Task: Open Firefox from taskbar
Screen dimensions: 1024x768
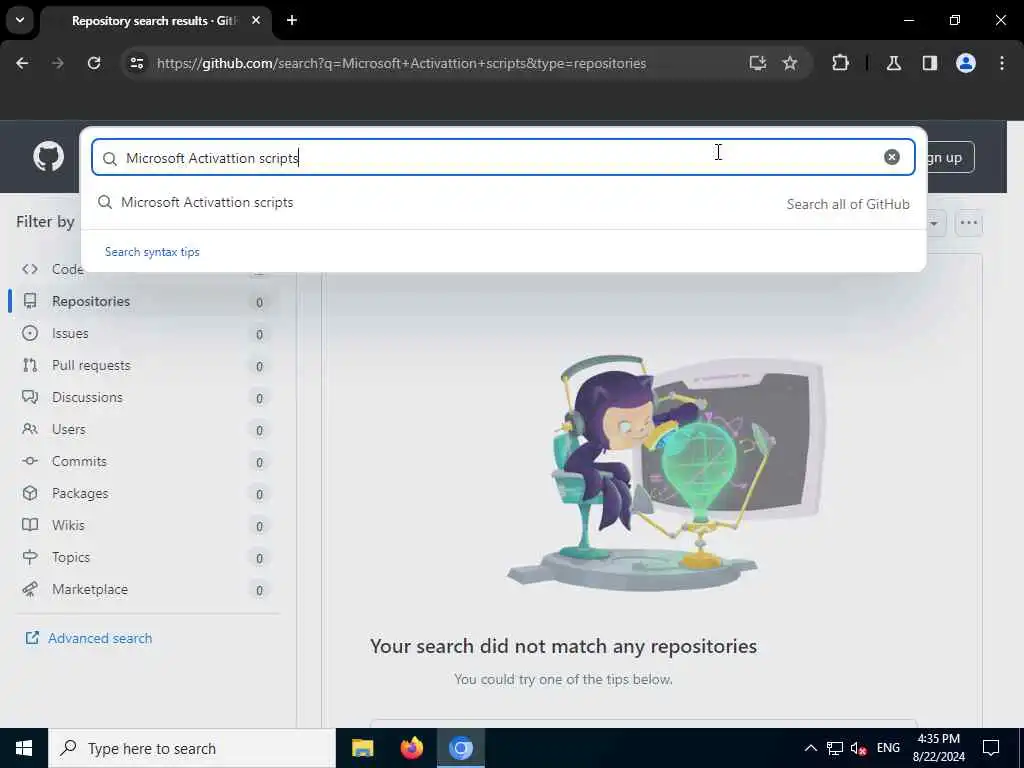Action: pos(411,748)
